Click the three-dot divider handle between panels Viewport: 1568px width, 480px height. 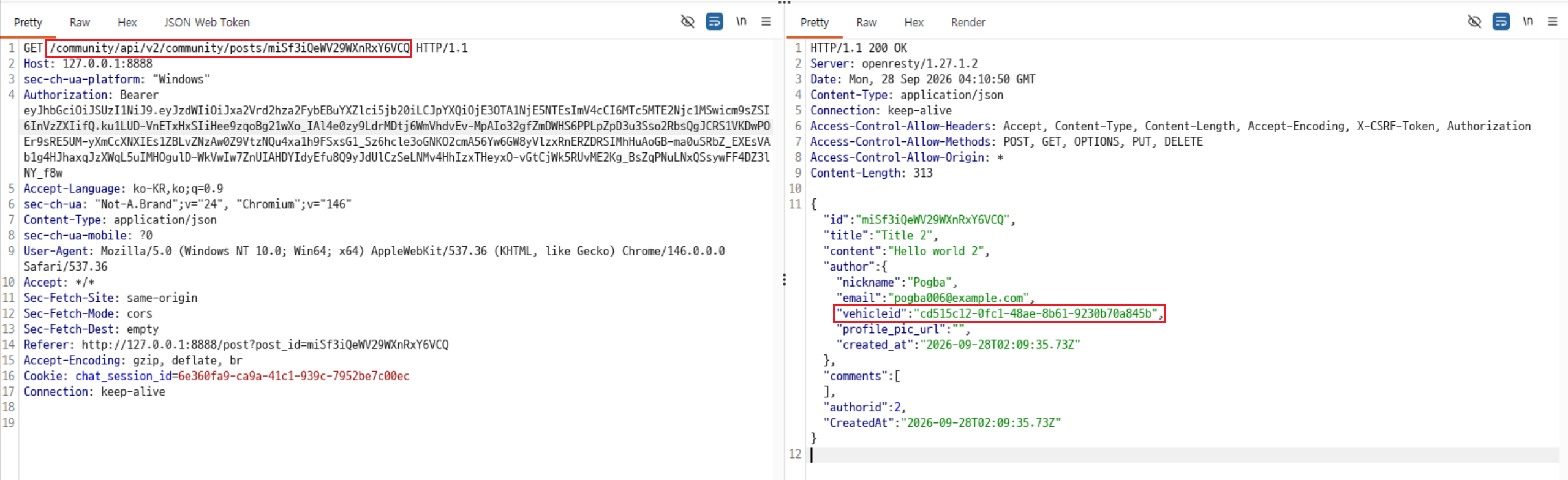click(784, 280)
